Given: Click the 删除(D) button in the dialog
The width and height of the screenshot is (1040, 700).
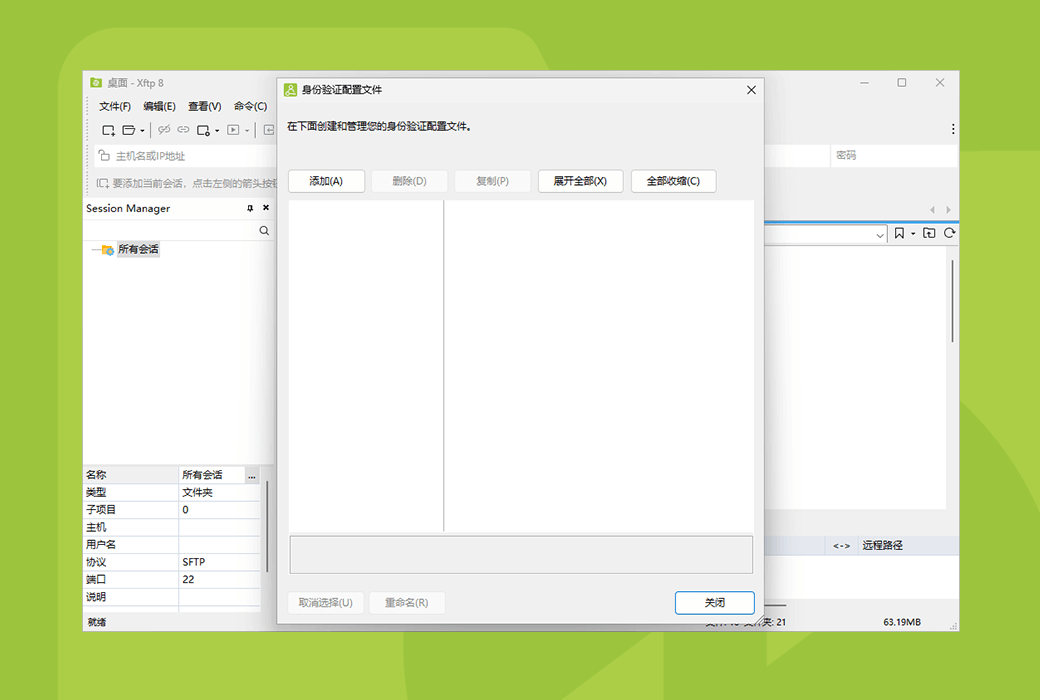Looking at the screenshot, I should click(x=409, y=181).
